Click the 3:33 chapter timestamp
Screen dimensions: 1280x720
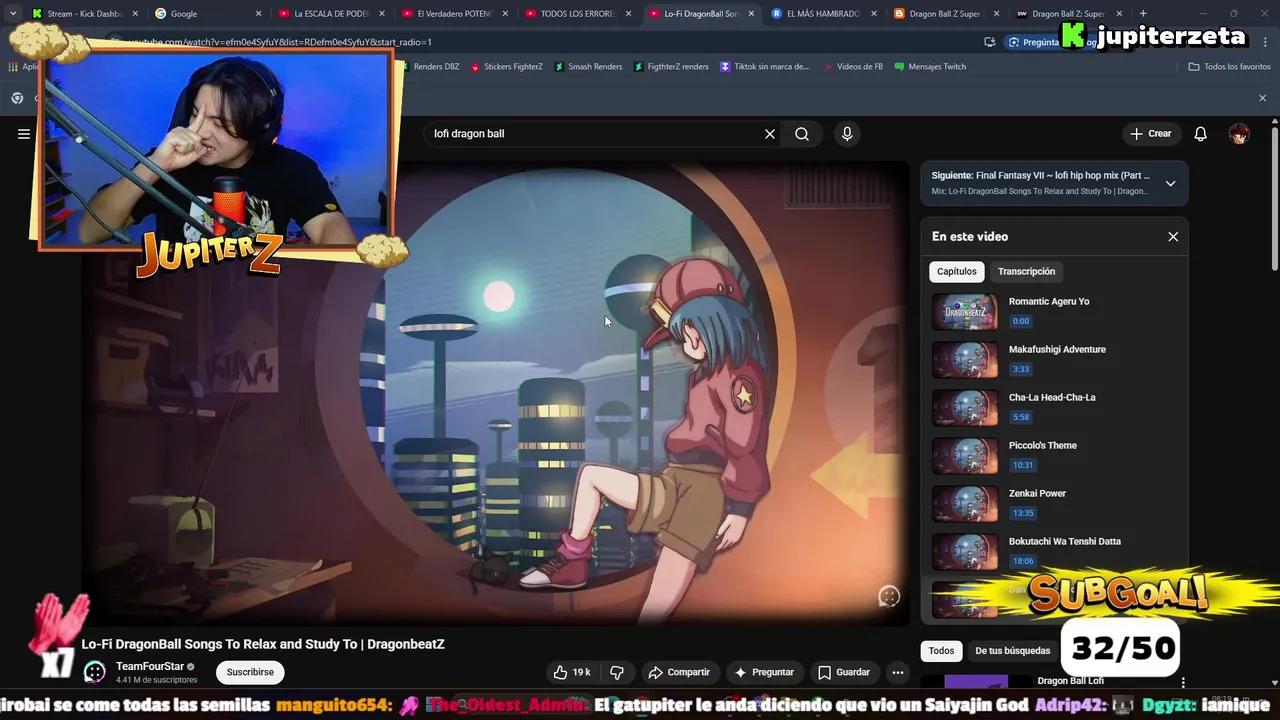1020,369
